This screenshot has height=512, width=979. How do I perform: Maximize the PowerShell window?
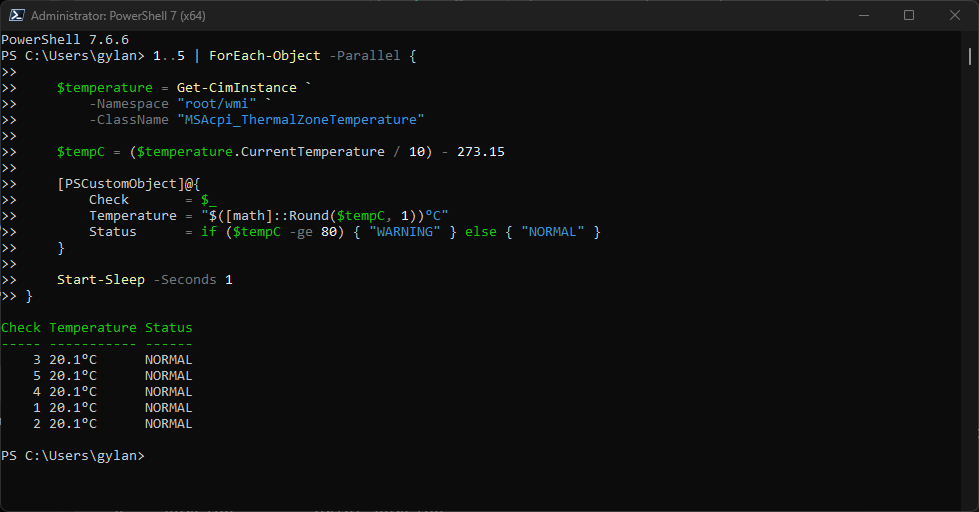pyautogui.click(x=909, y=16)
